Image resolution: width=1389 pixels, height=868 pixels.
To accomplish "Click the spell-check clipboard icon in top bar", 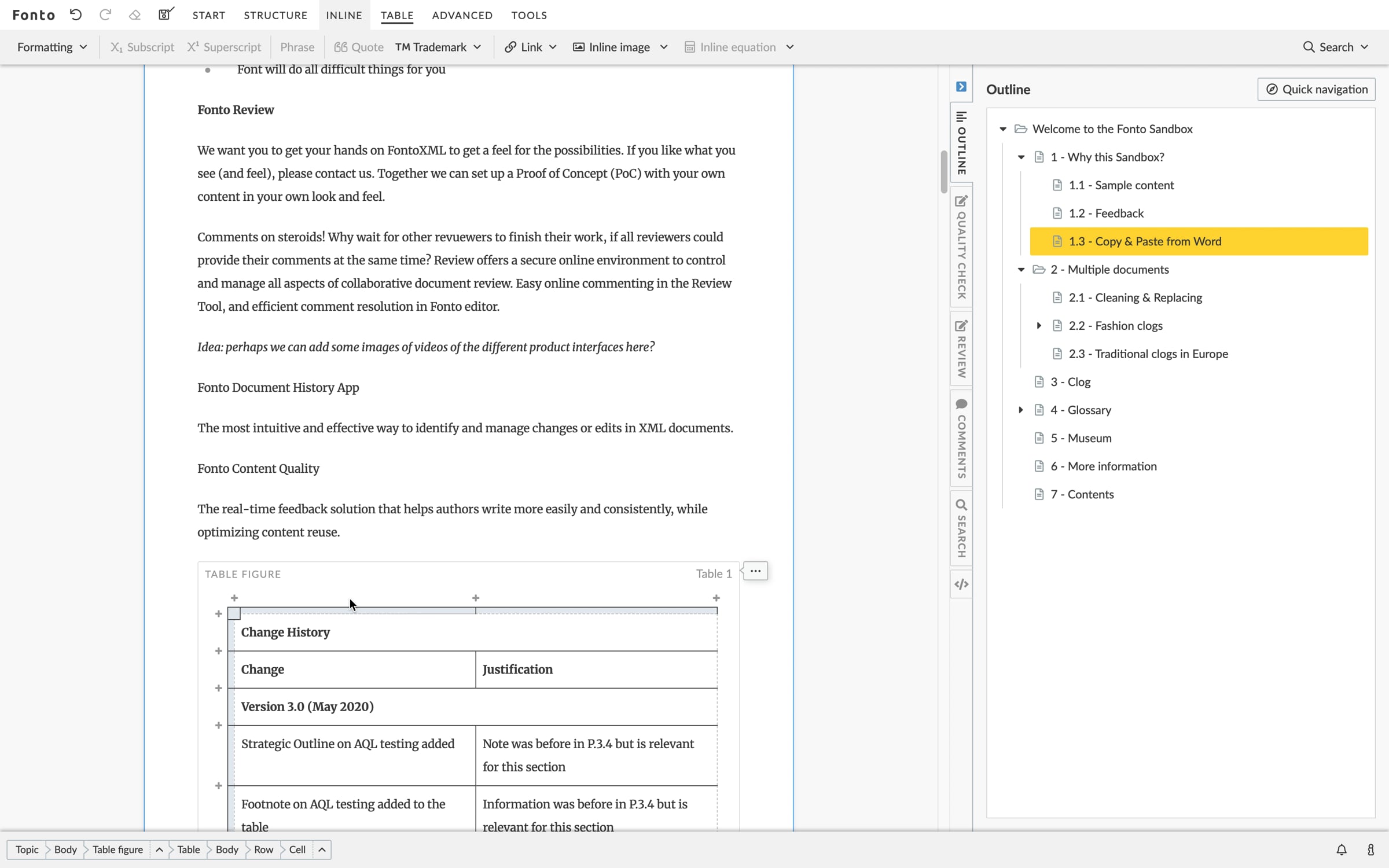I will [166, 14].
